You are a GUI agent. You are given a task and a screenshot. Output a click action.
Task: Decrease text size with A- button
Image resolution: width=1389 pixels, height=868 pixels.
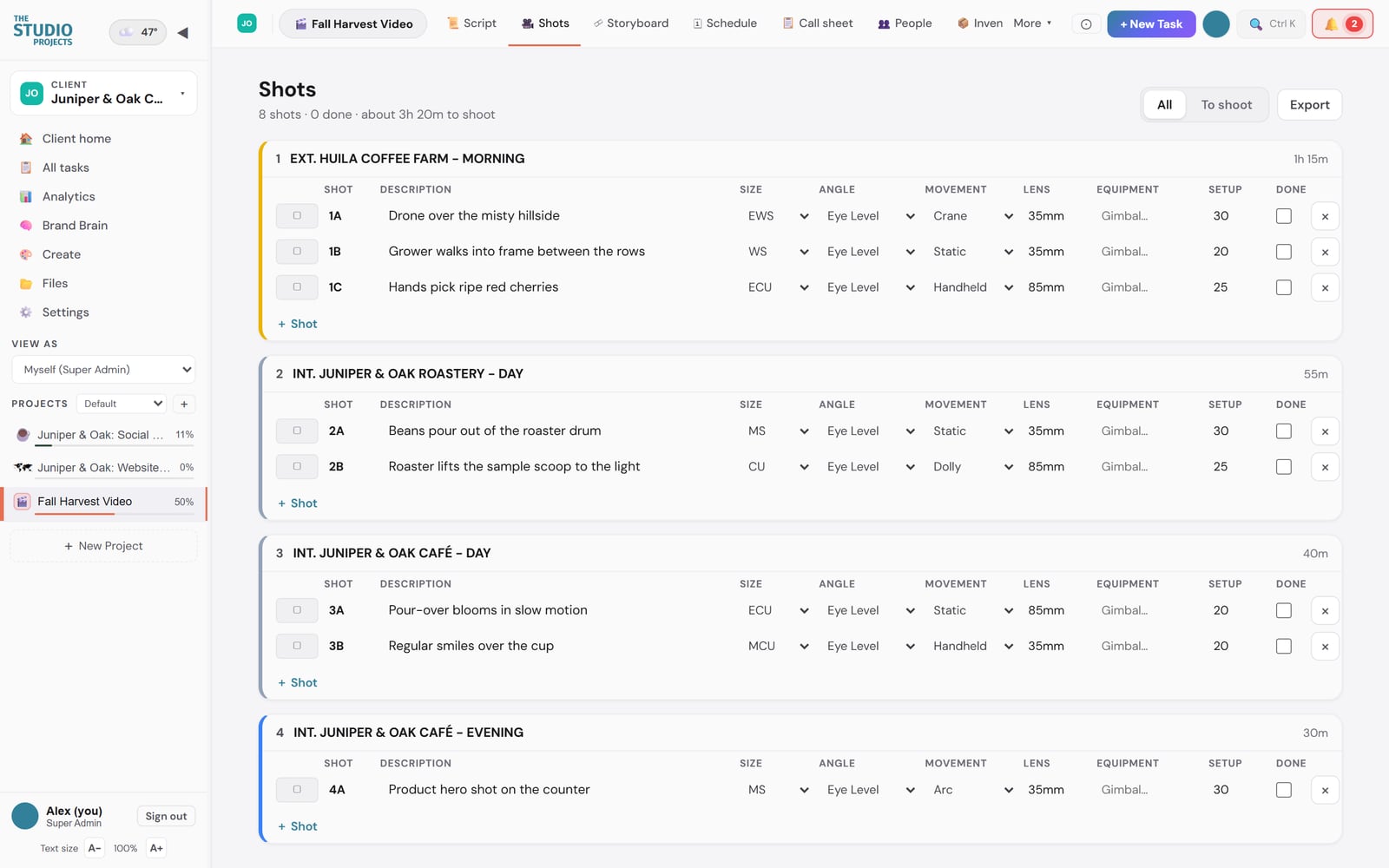(x=95, y=848)
